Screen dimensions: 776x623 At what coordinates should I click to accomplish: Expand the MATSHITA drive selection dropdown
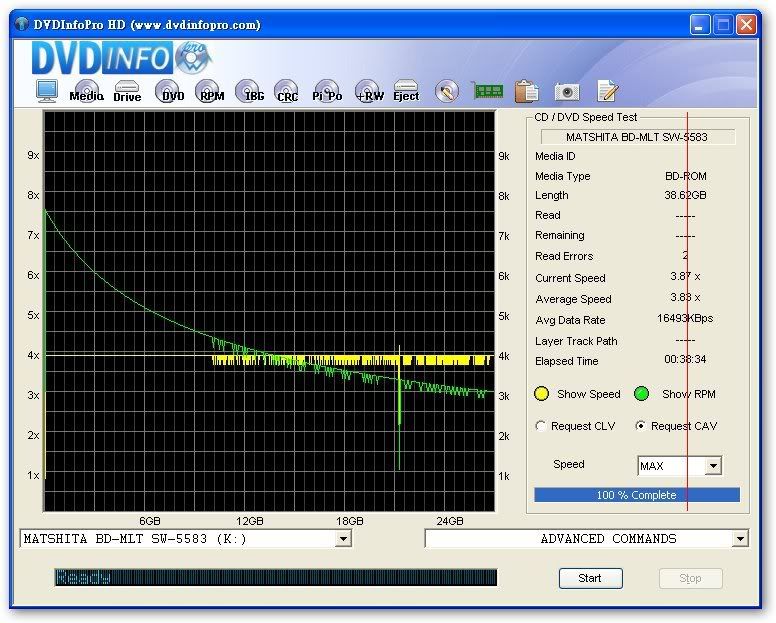tap(343, 539)
